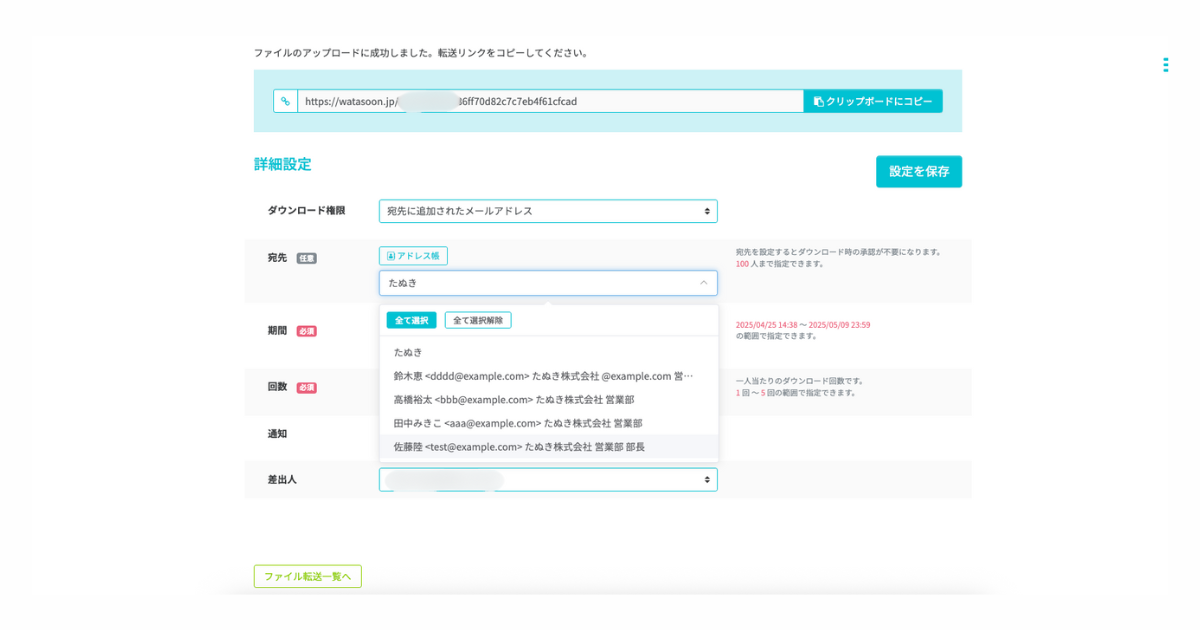This screenshot has height=630, width=1200.
Task: Select 佐藤陸 test@example.com entry
Action: [548, 447]
